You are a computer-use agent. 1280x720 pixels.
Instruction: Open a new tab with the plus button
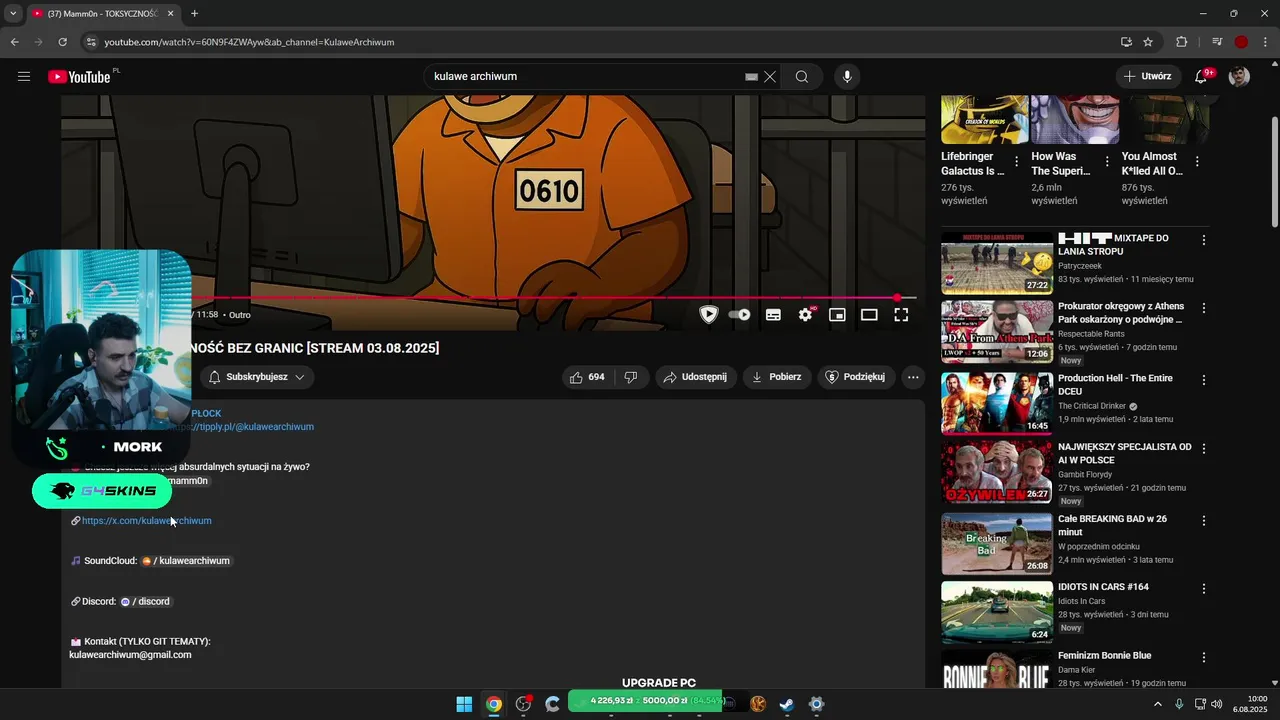(x=194, y=14)
